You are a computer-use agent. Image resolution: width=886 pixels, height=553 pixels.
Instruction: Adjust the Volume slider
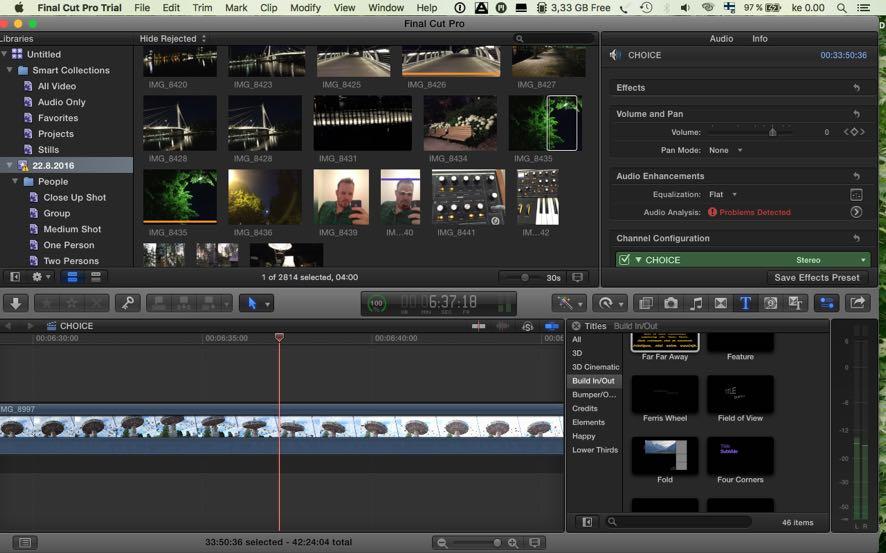772,132
